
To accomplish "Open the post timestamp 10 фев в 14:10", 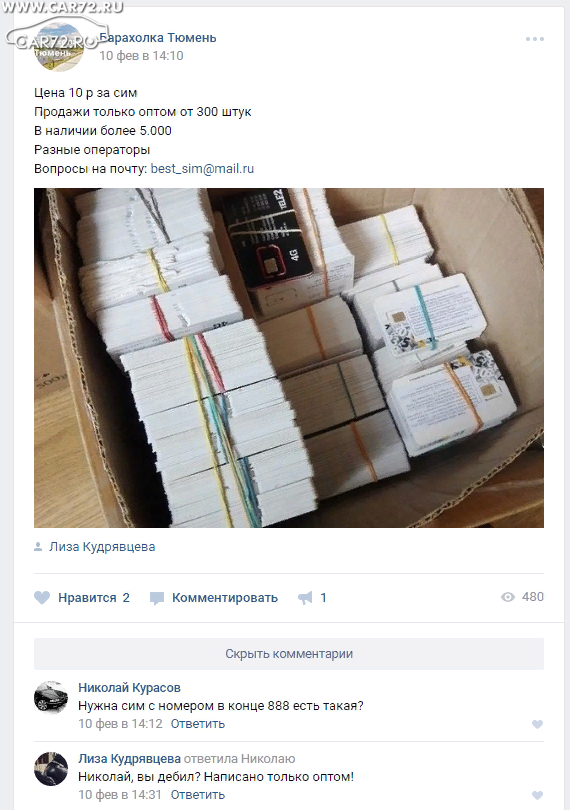I will [x=141, y=56].
